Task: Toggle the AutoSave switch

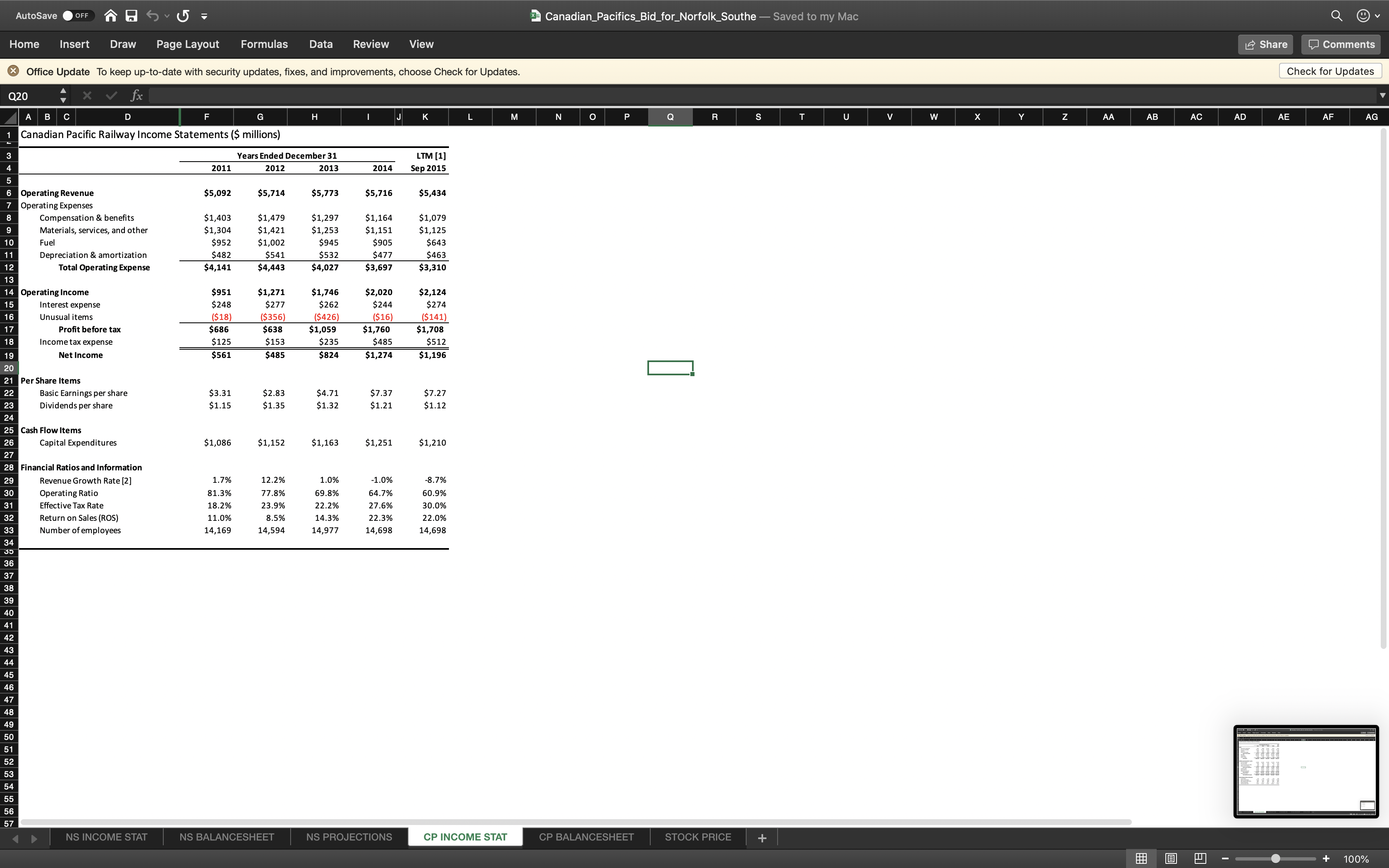Action: (77, 16)
